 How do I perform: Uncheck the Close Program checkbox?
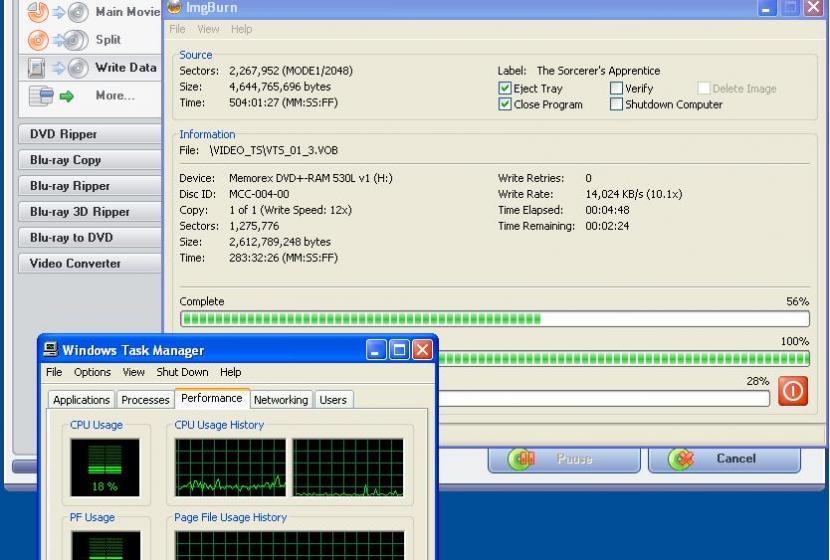tap(505, 104)
